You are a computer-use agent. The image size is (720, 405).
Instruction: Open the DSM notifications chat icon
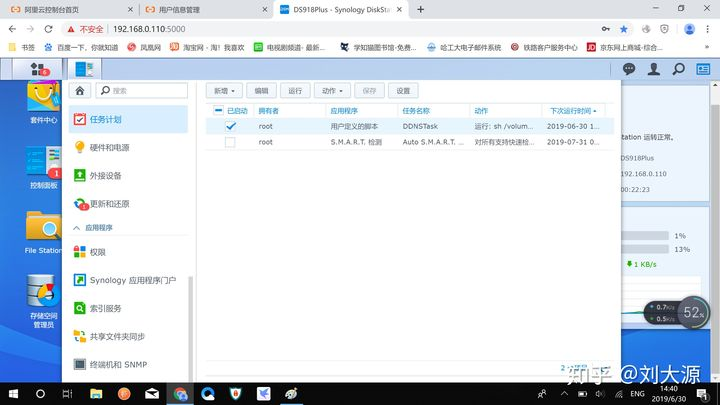pos(629,69)
